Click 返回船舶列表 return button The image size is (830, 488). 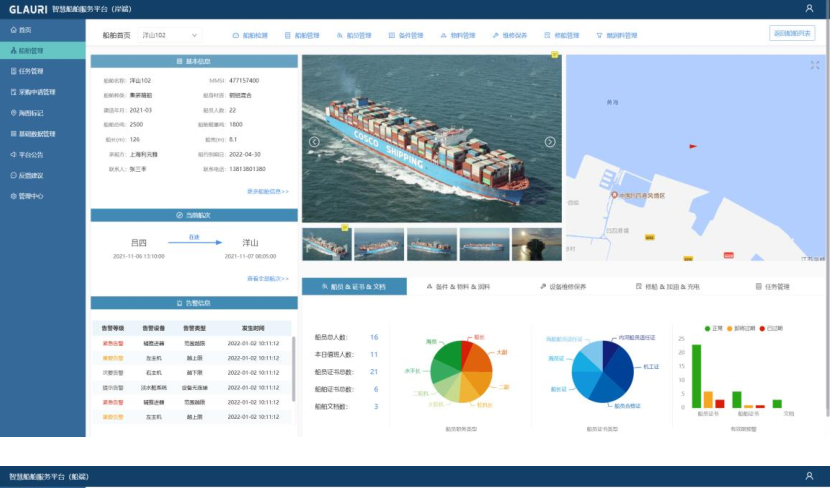click(x=793, y=33)
